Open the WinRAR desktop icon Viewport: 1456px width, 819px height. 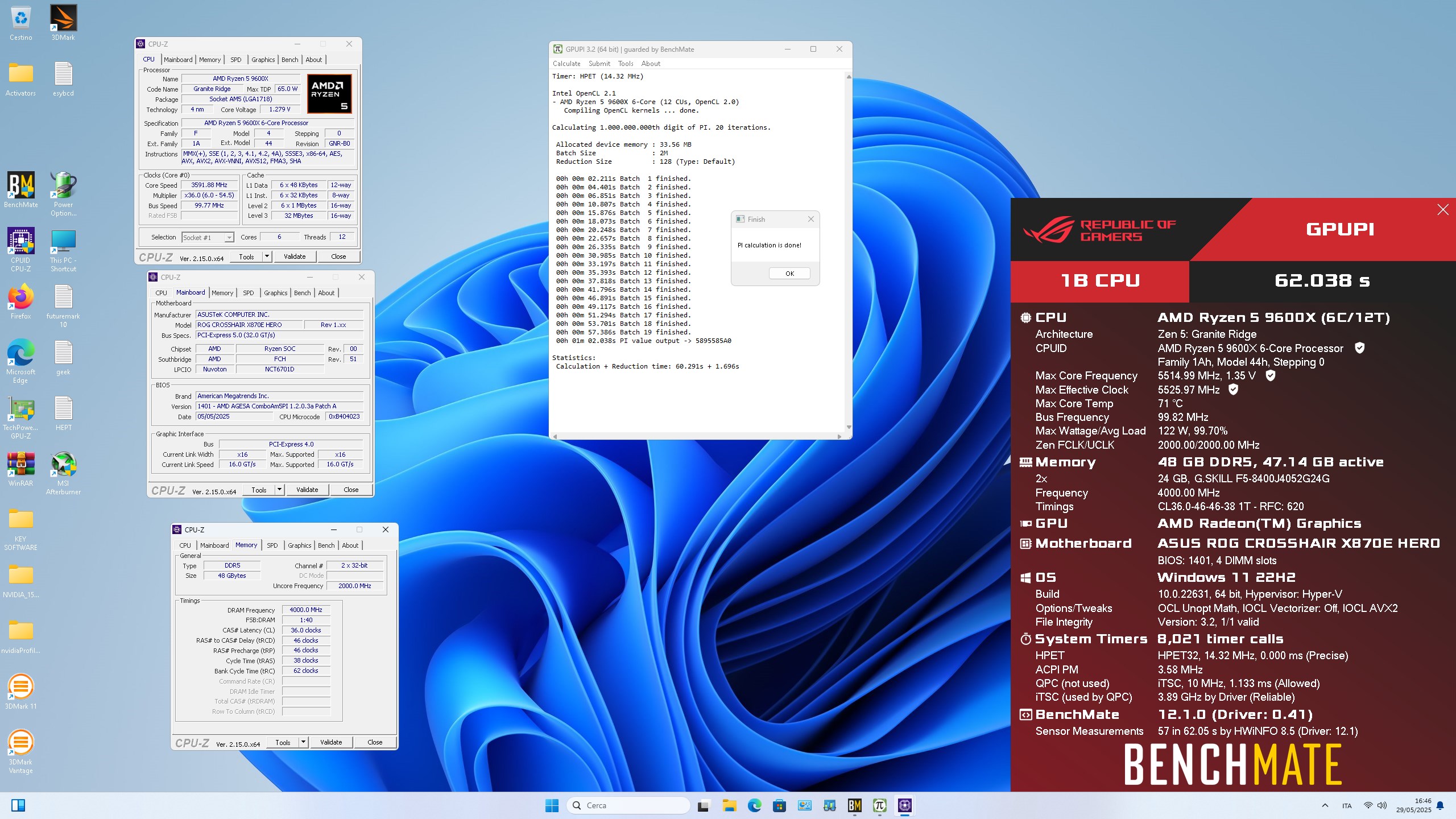pyautogui.click(x=20, y=469)
